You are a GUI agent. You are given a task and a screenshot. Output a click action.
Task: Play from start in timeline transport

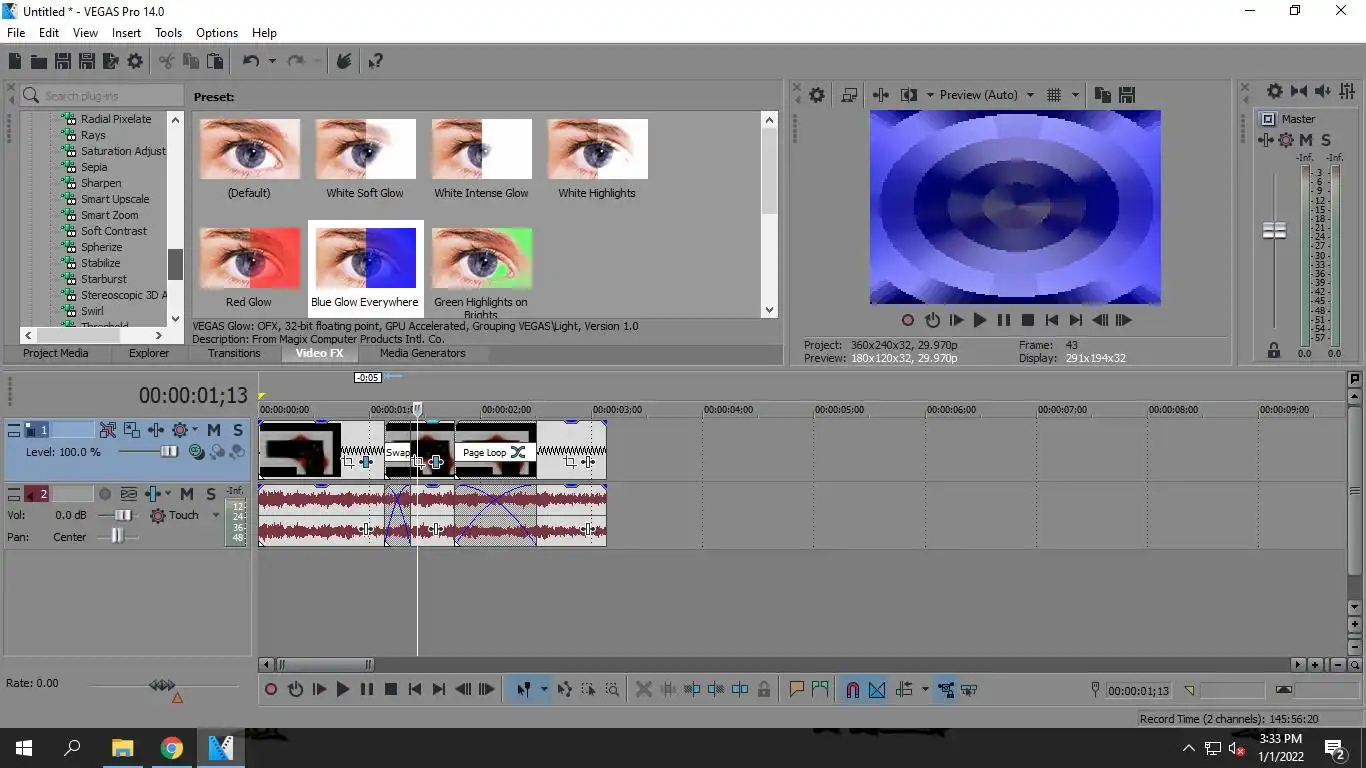click(319, 689)
